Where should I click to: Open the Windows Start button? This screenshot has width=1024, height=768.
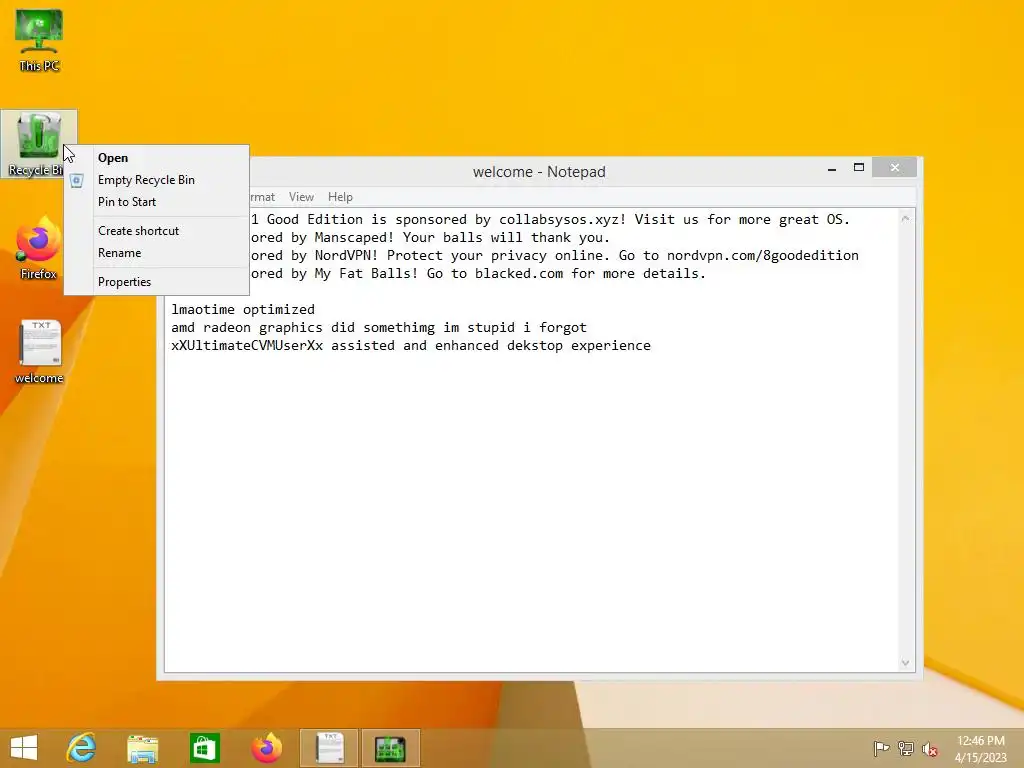pos(24,748)
